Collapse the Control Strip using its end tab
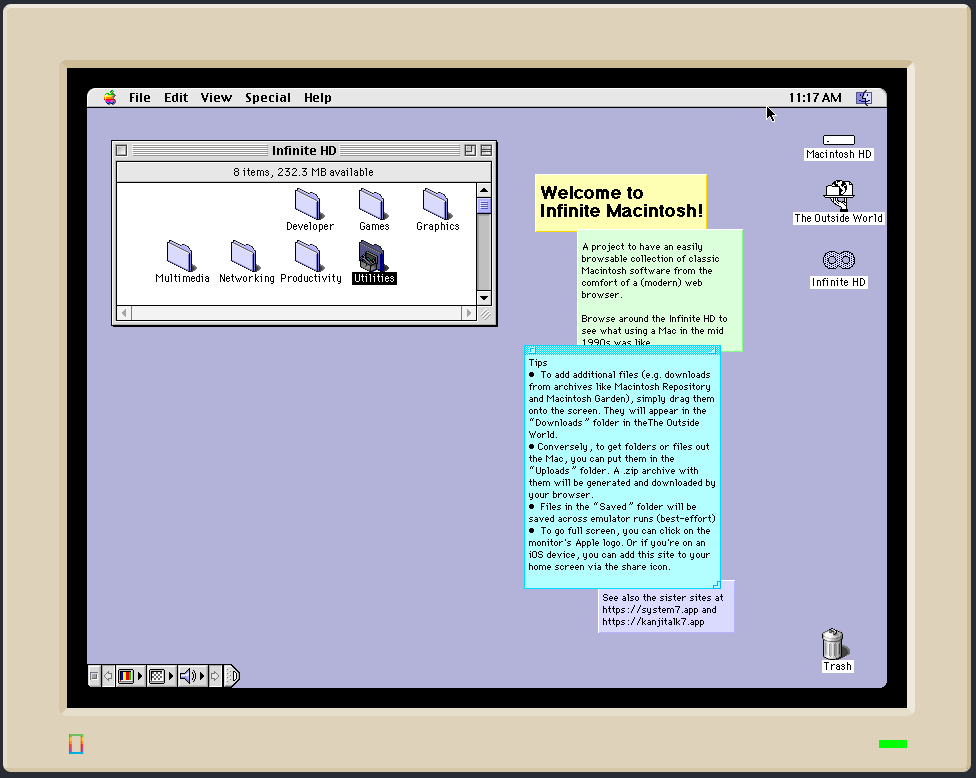The image size is (976, 778). (x=232, y=676)
